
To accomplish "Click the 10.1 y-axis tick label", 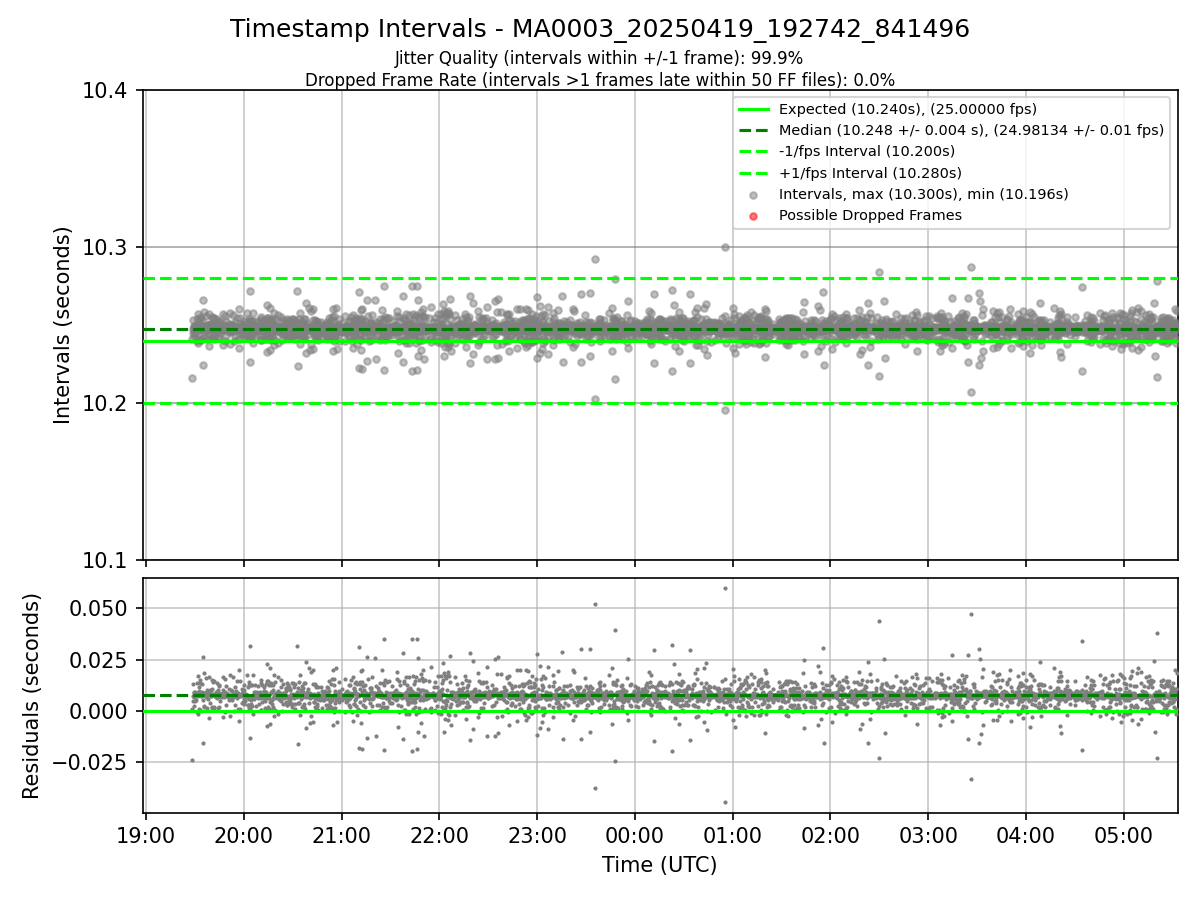I will [105, 560].
